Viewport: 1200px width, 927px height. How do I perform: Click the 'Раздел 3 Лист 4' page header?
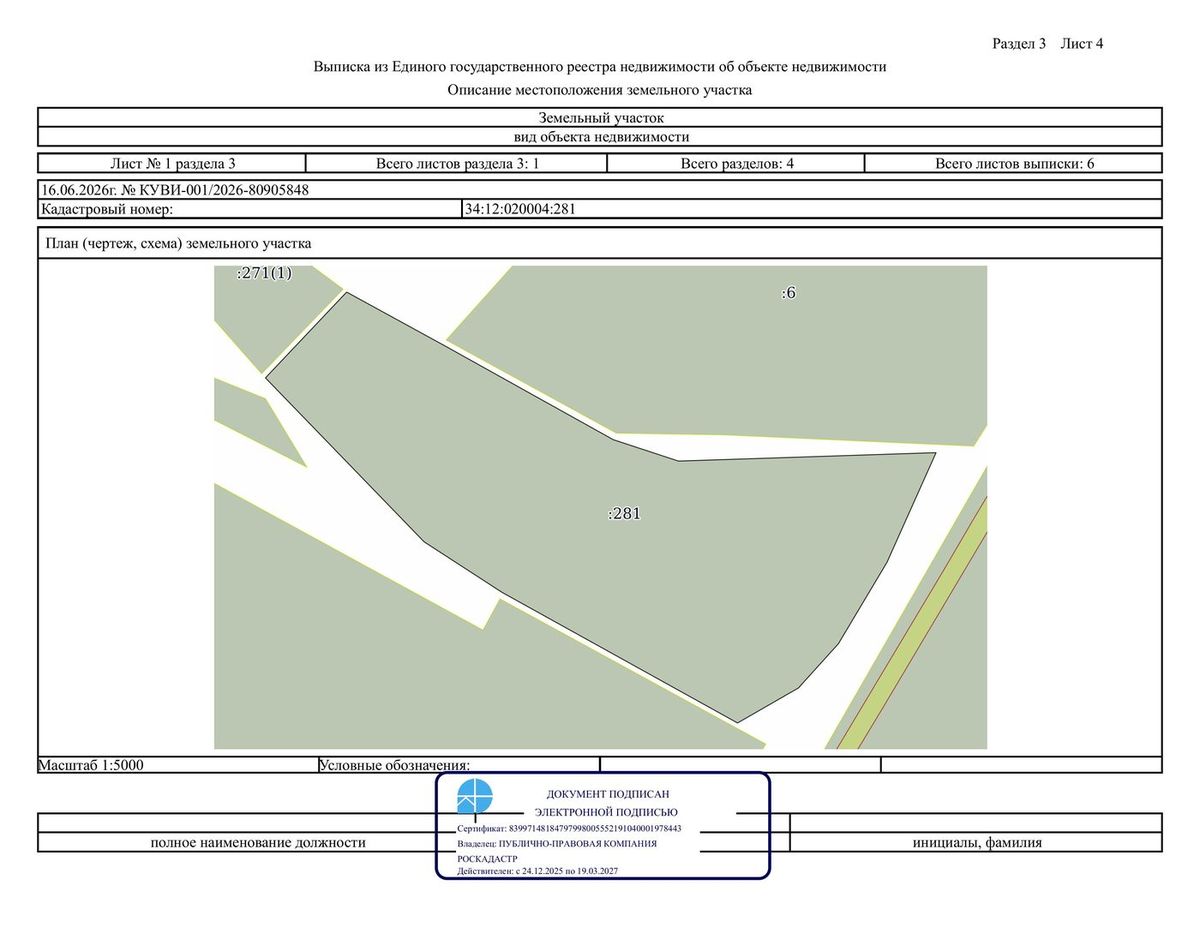click(1047, 43)
